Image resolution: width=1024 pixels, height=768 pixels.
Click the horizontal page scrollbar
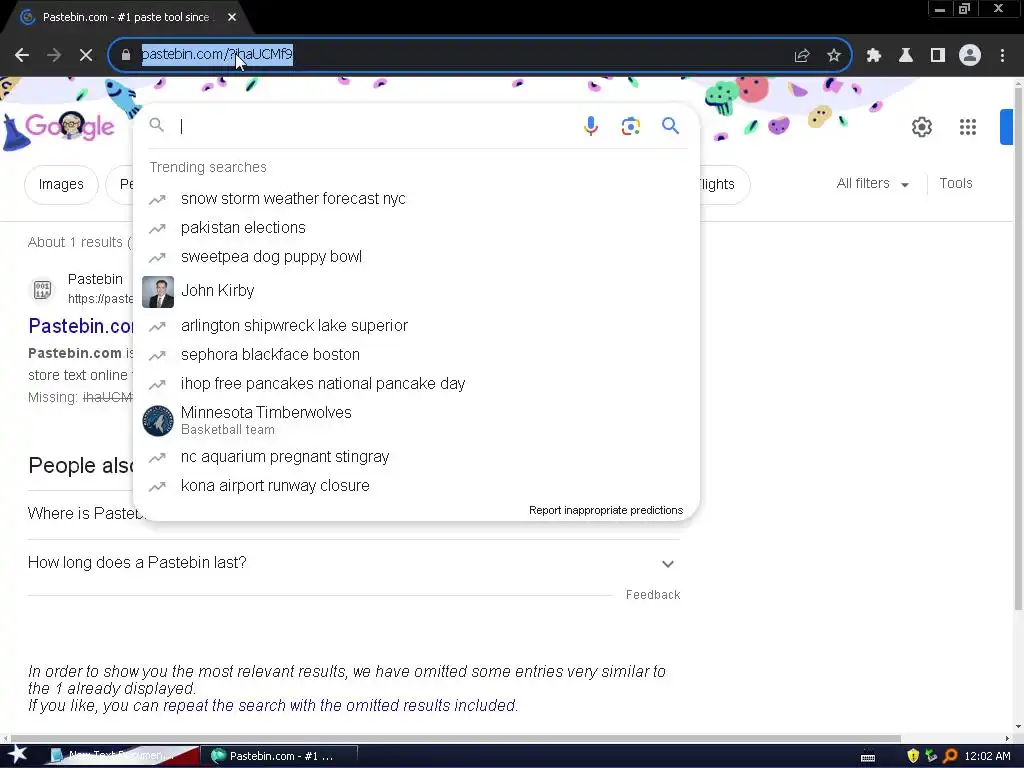click(457, 739)
